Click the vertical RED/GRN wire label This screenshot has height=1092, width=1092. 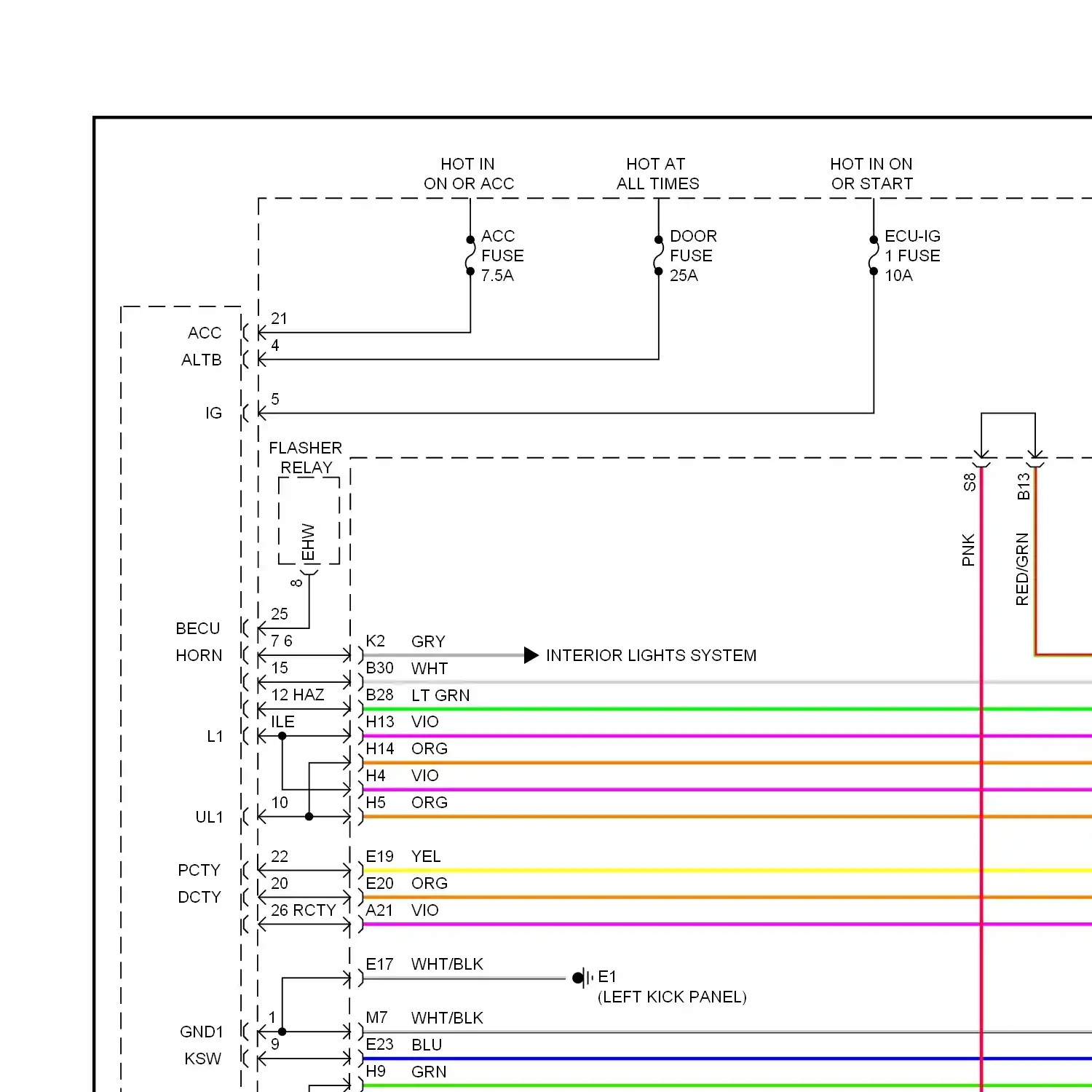point(1022,569)
